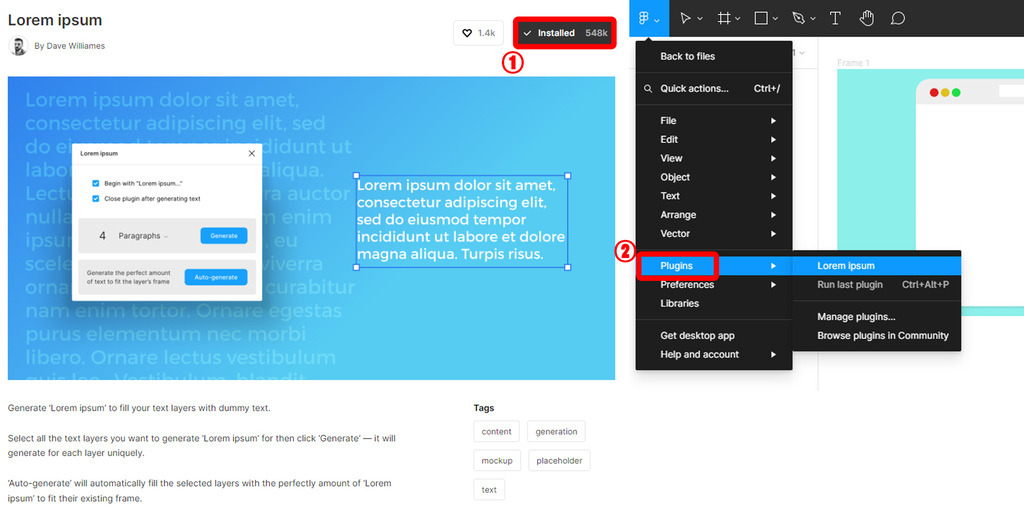Select the Text tool
1024x516 pixels.
(835, 18)
